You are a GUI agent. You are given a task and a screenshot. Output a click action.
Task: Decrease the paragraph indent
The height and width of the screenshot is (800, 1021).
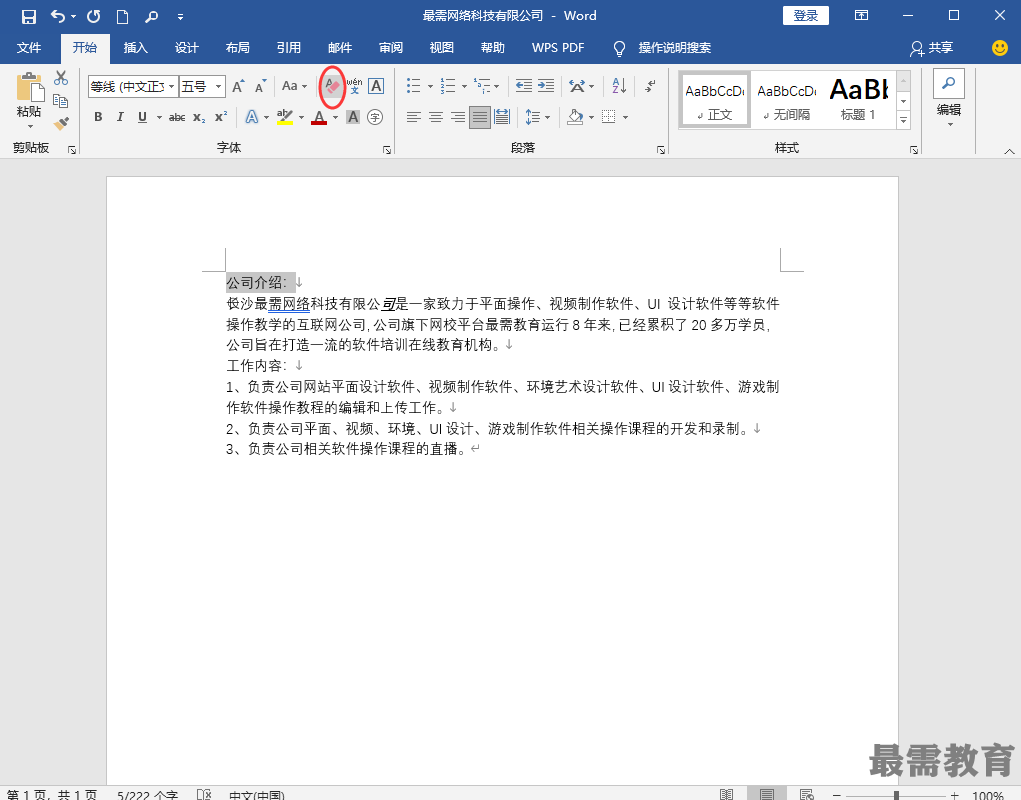pos(524,86)
